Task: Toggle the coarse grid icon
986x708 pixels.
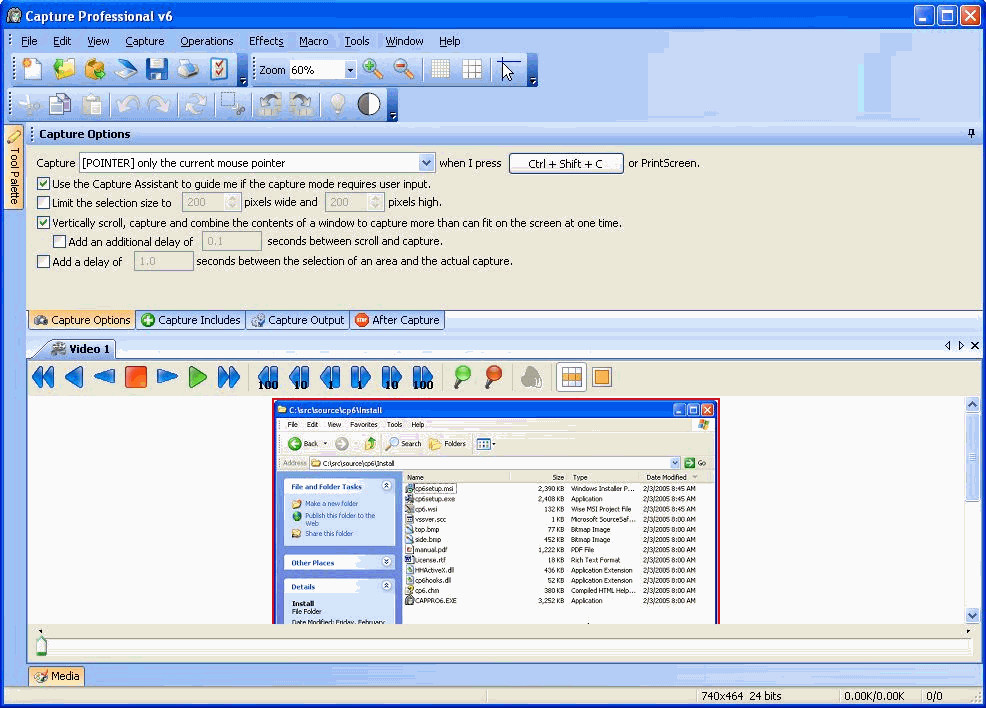Action: tap(472, 69)
